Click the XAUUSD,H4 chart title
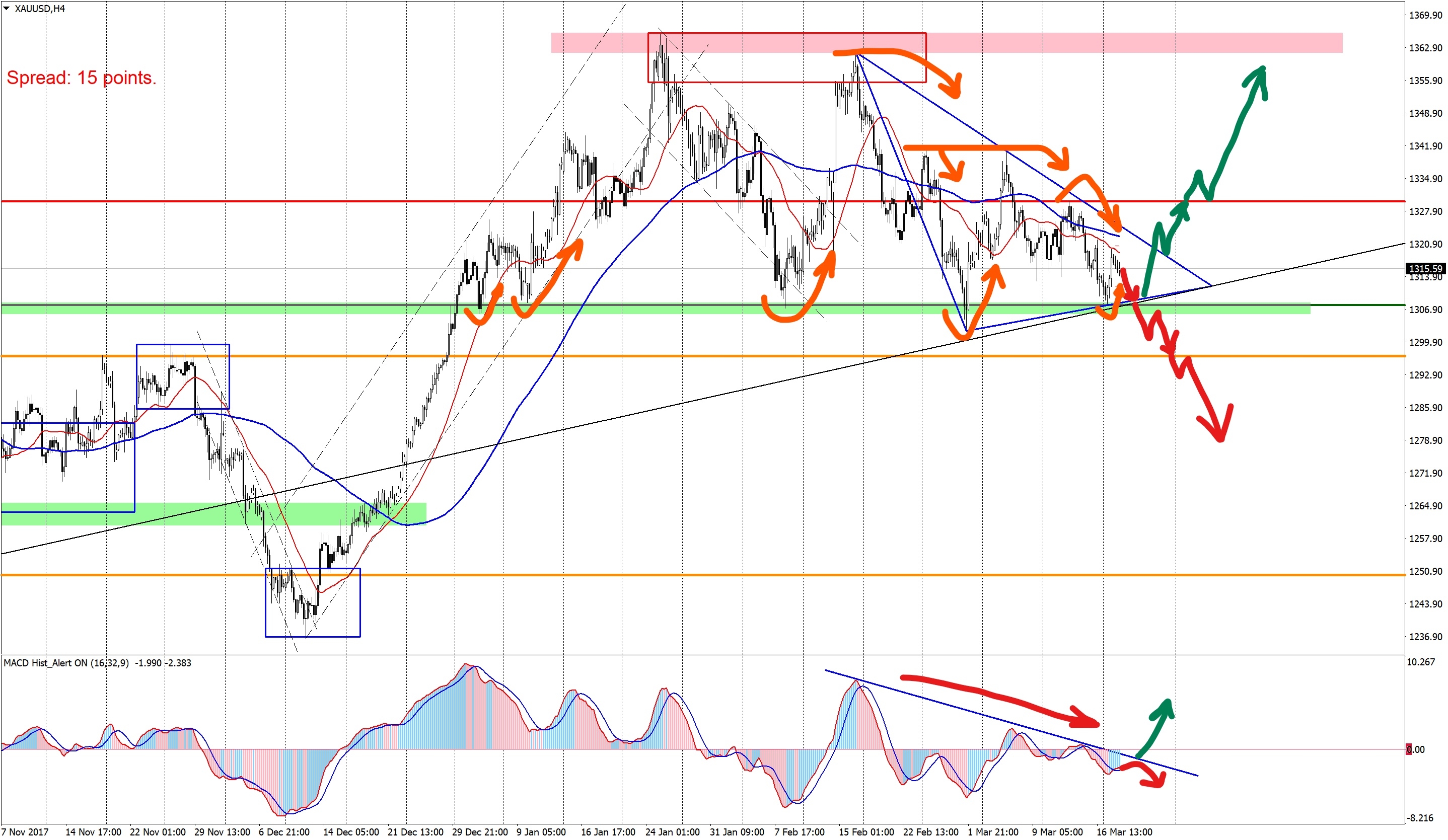The height and width of the screenshot is (840, 1448). click(x=40, y=9)
